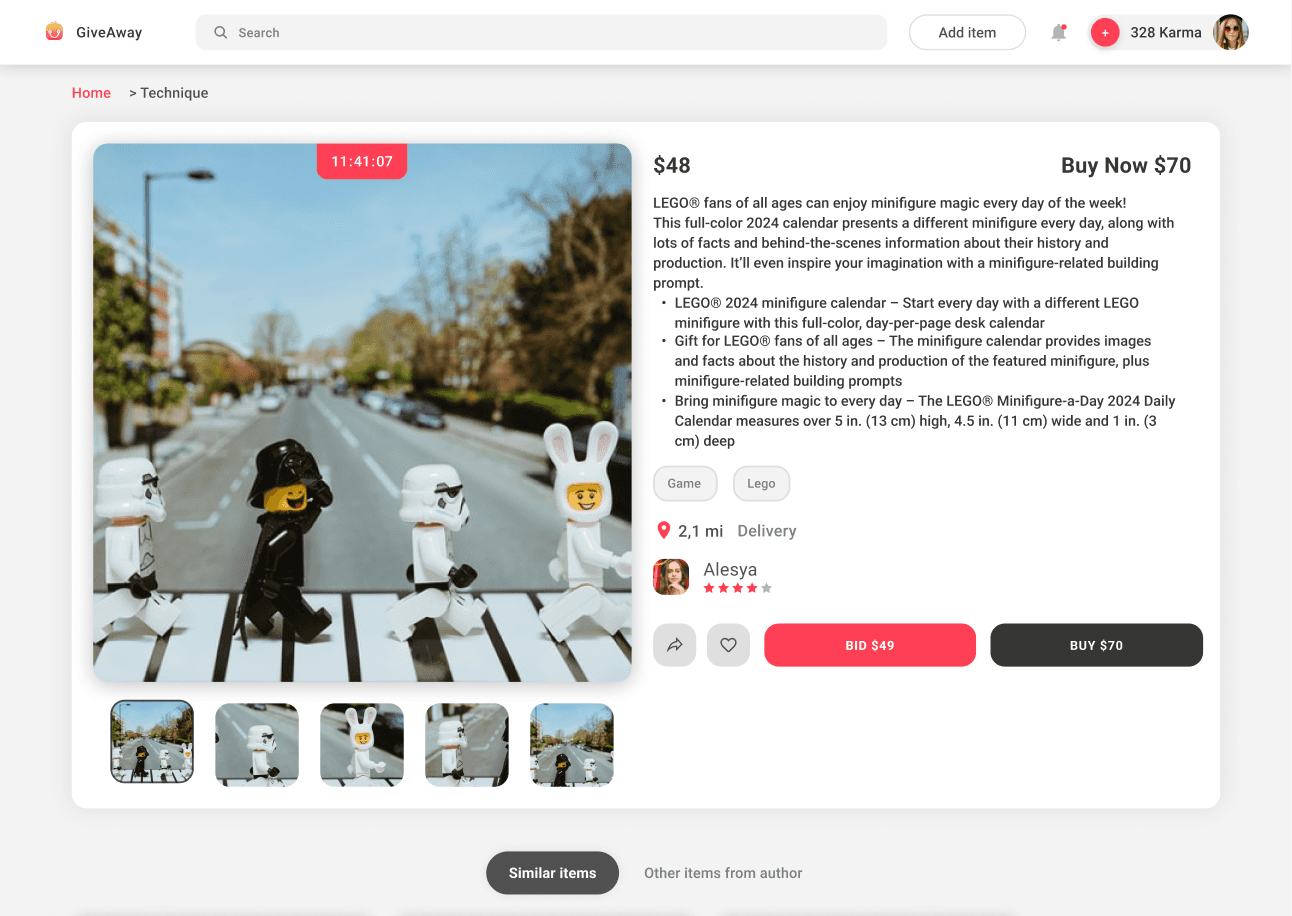Select the fourth thumbnail of stormtrooper side view
The width and height of the screenshot is (1292, 916).
(467, 744)
